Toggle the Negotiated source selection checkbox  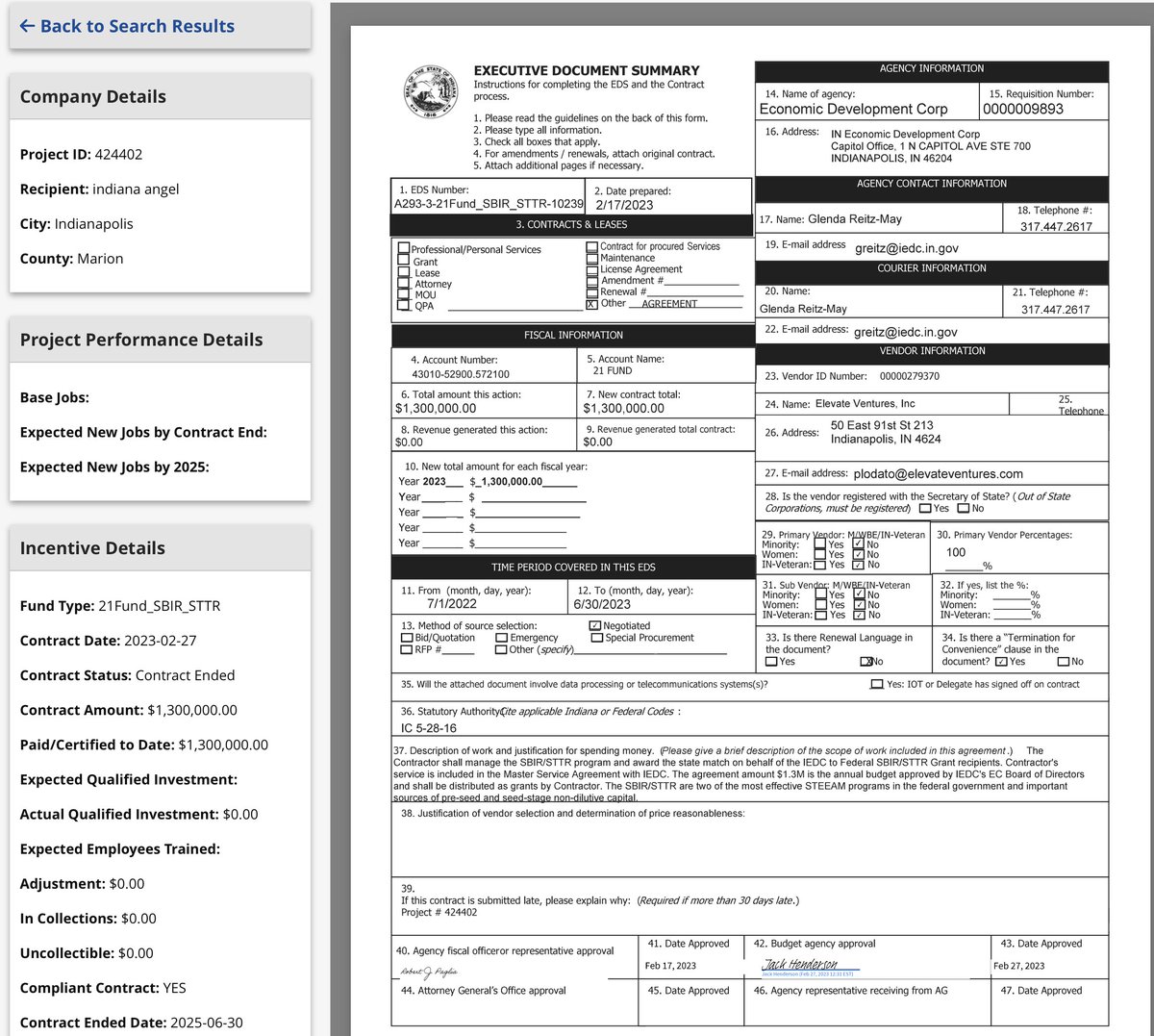pos(595,625)
